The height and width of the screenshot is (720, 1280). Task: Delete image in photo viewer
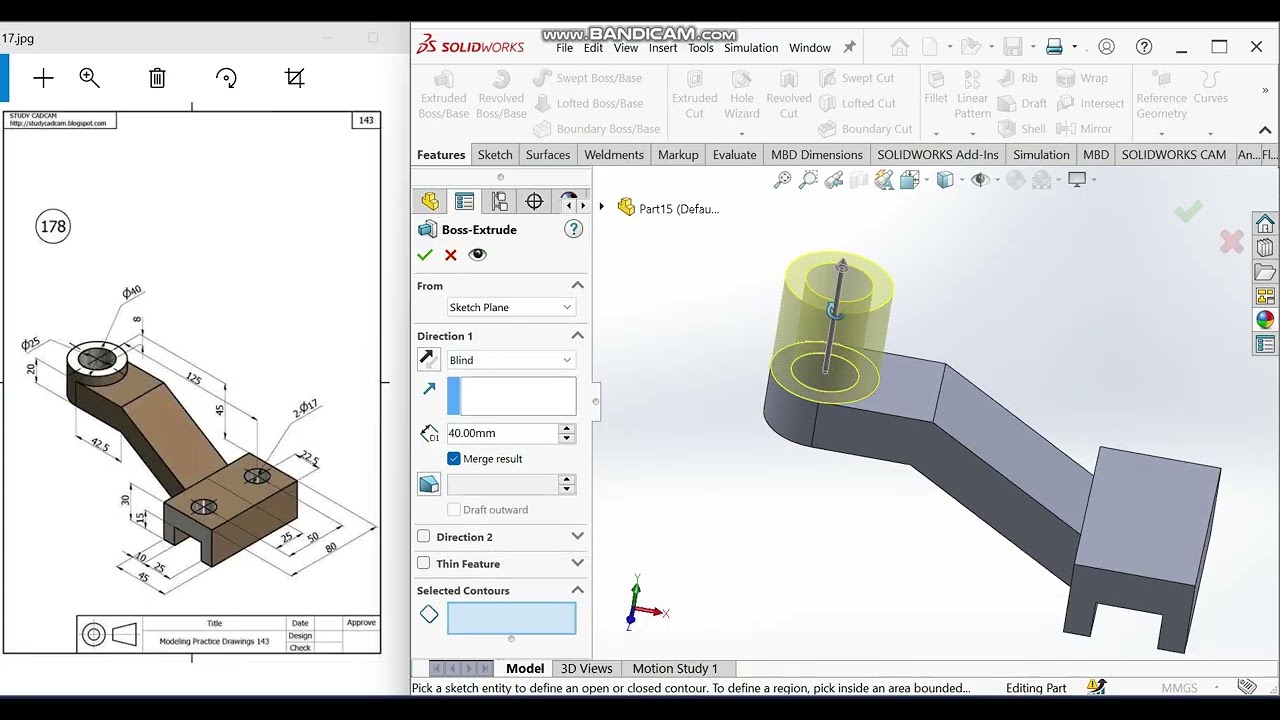coord(157,78)
